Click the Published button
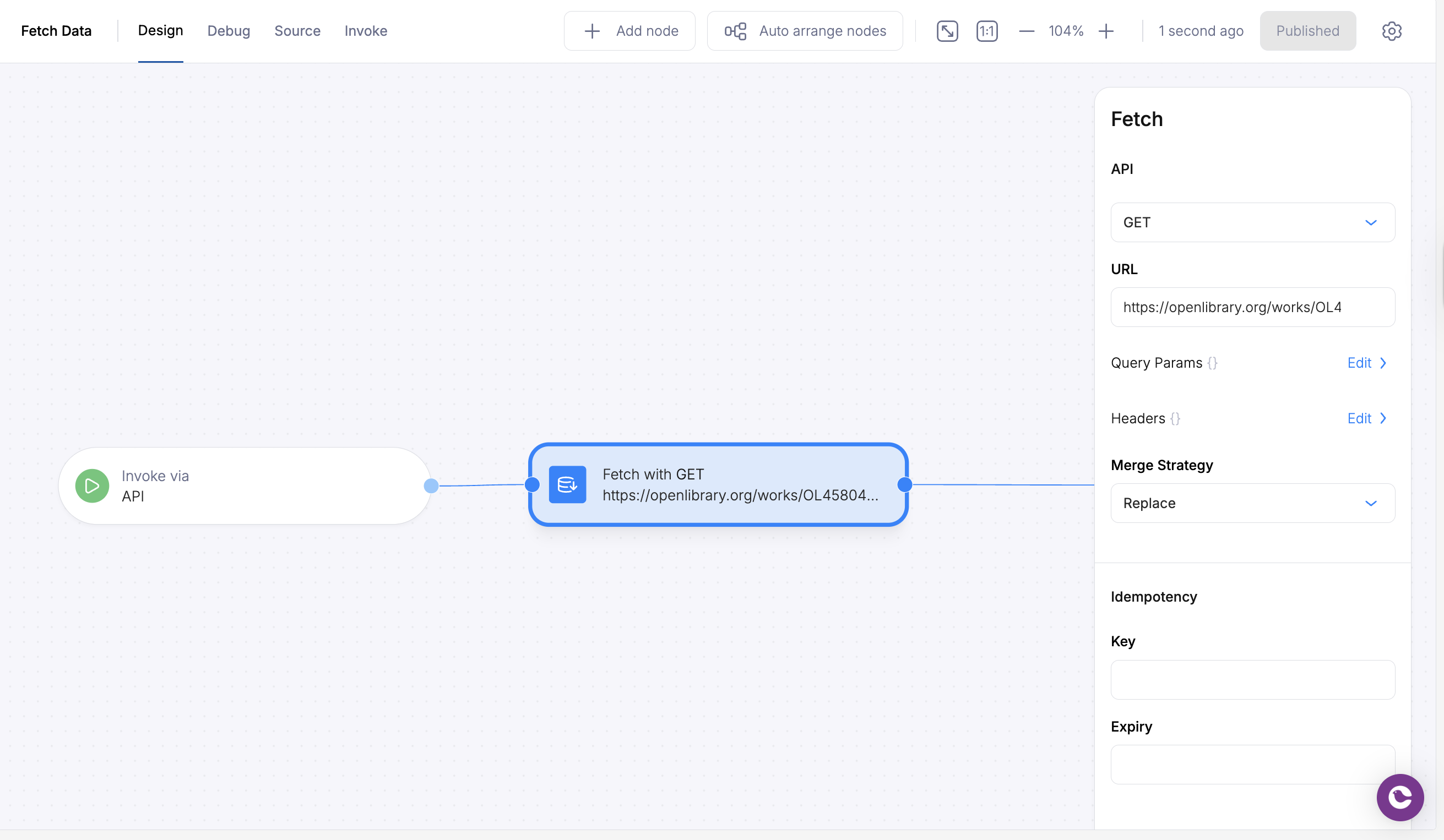 click(1307, 31)
